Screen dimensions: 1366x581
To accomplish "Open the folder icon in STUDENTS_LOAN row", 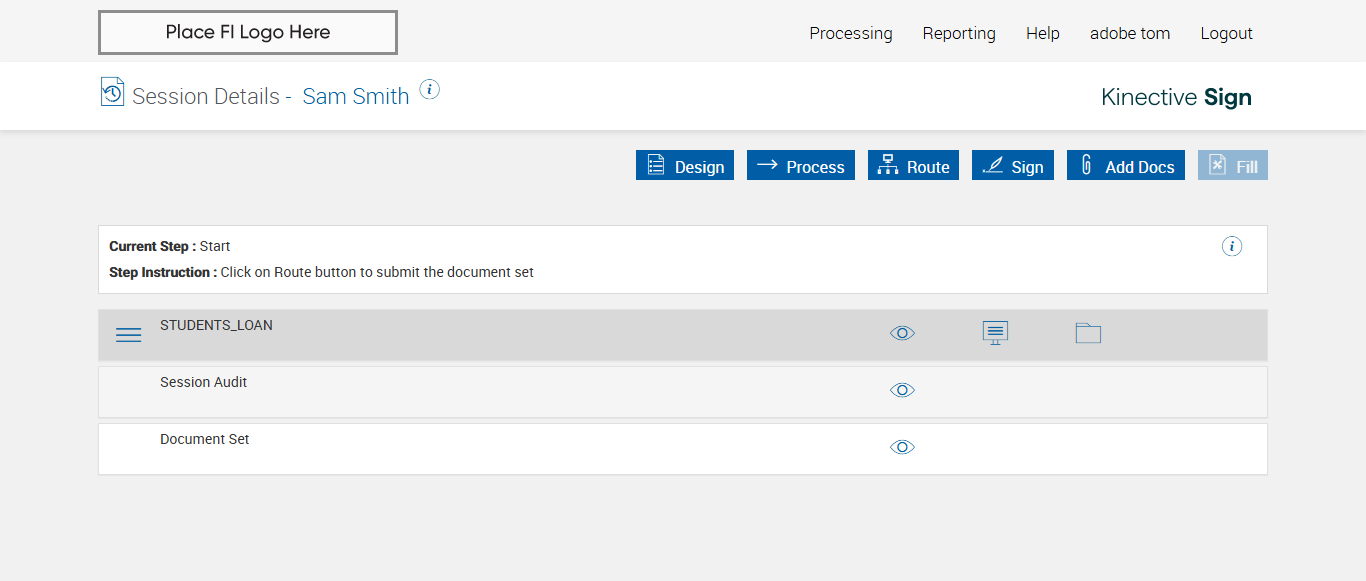I will point(1088,333).
